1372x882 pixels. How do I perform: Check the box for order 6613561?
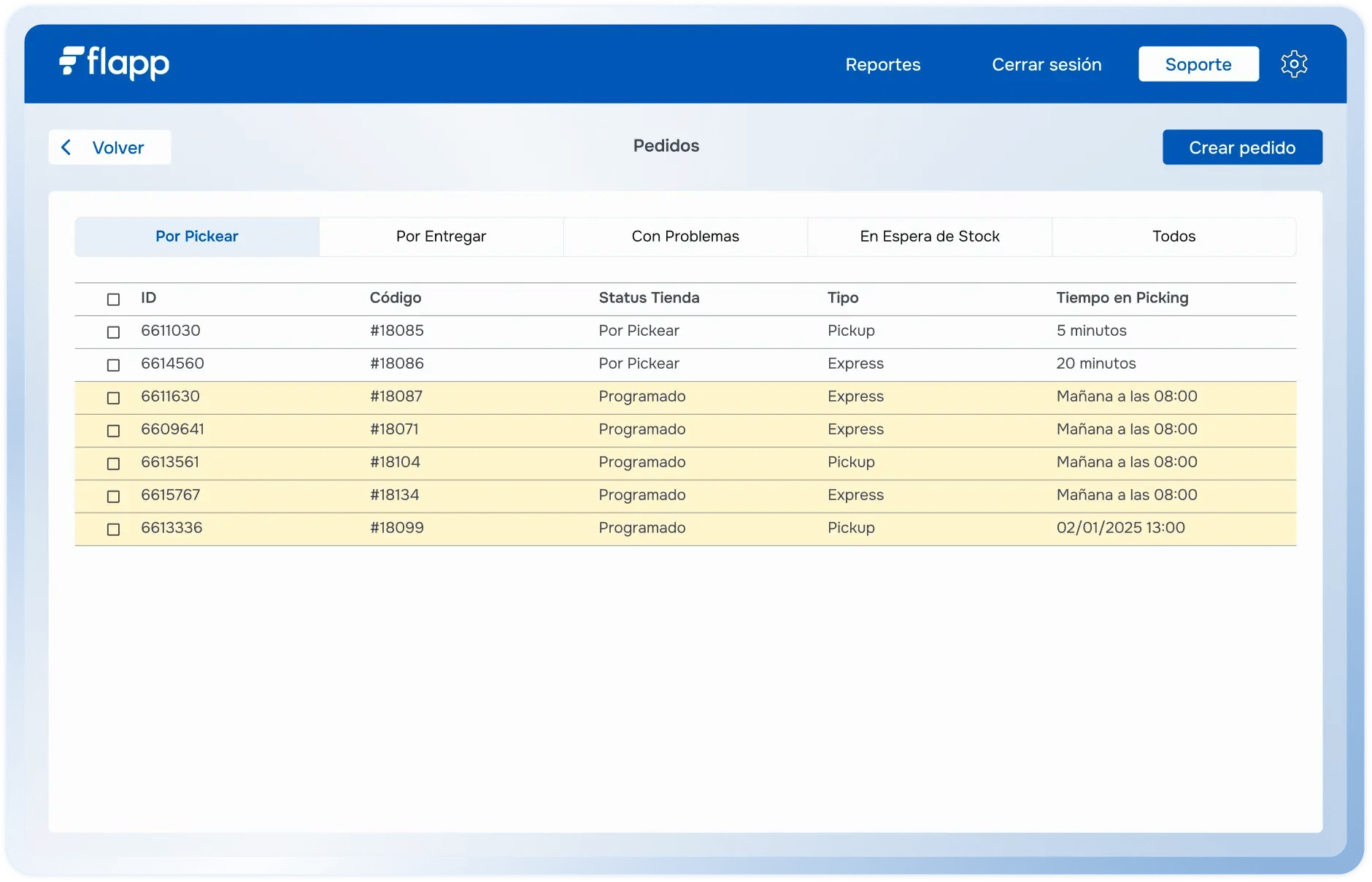(x=113, y=464)
